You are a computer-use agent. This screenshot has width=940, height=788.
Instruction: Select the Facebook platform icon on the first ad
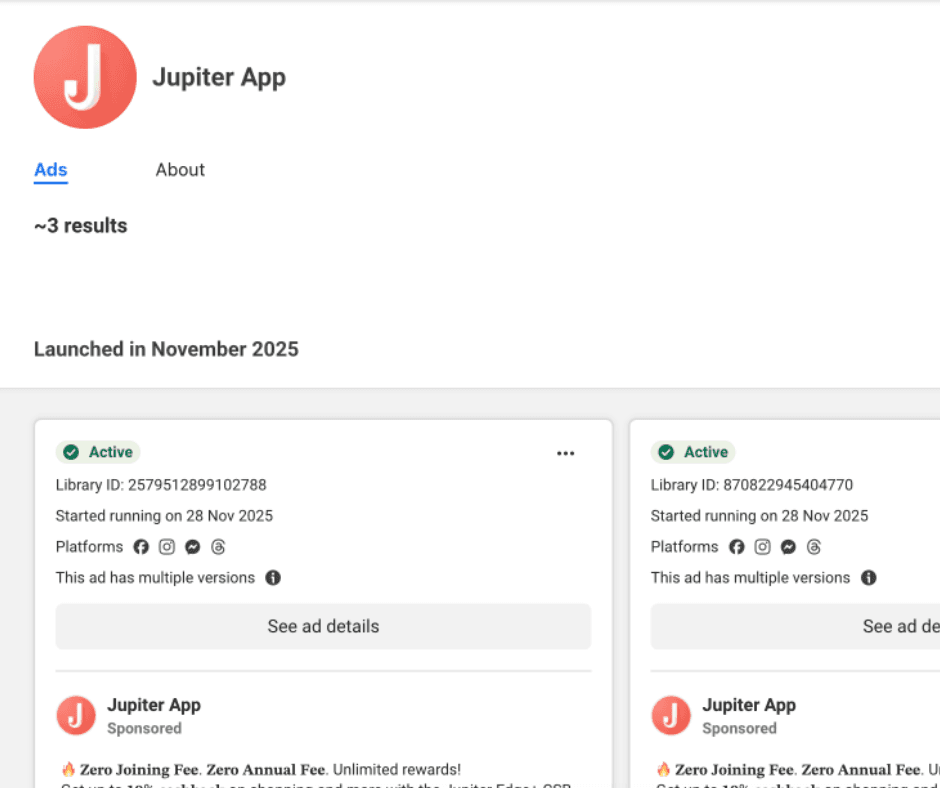pos(143,547)
